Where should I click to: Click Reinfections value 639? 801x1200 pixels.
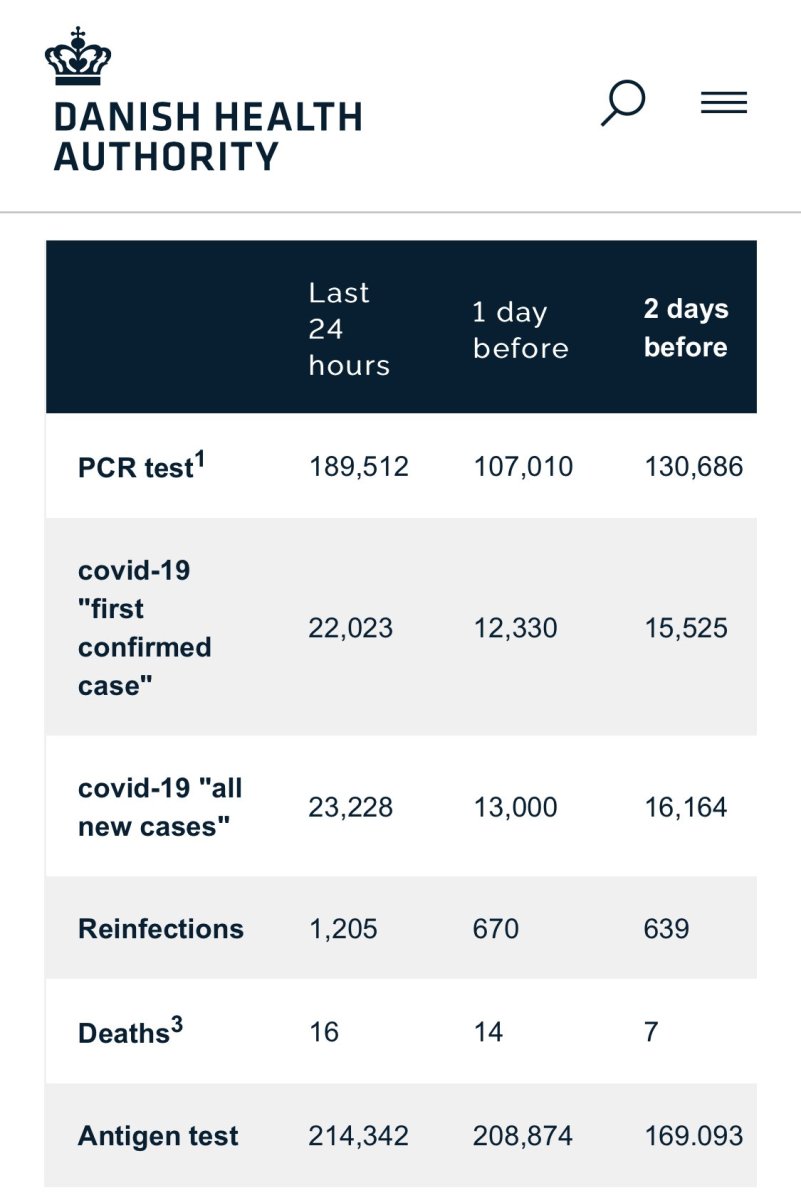pyautogui.click(x=666, y=928)
